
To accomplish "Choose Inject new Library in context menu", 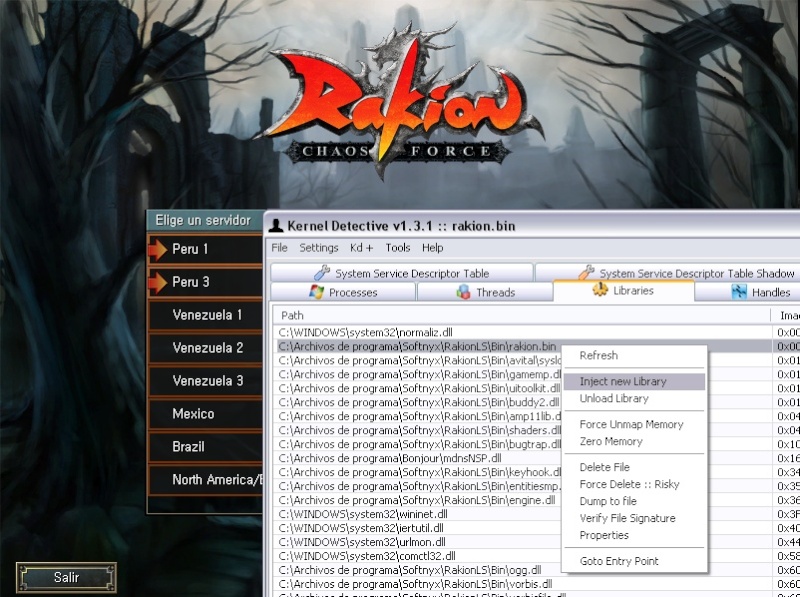I will tap(635, 381).
